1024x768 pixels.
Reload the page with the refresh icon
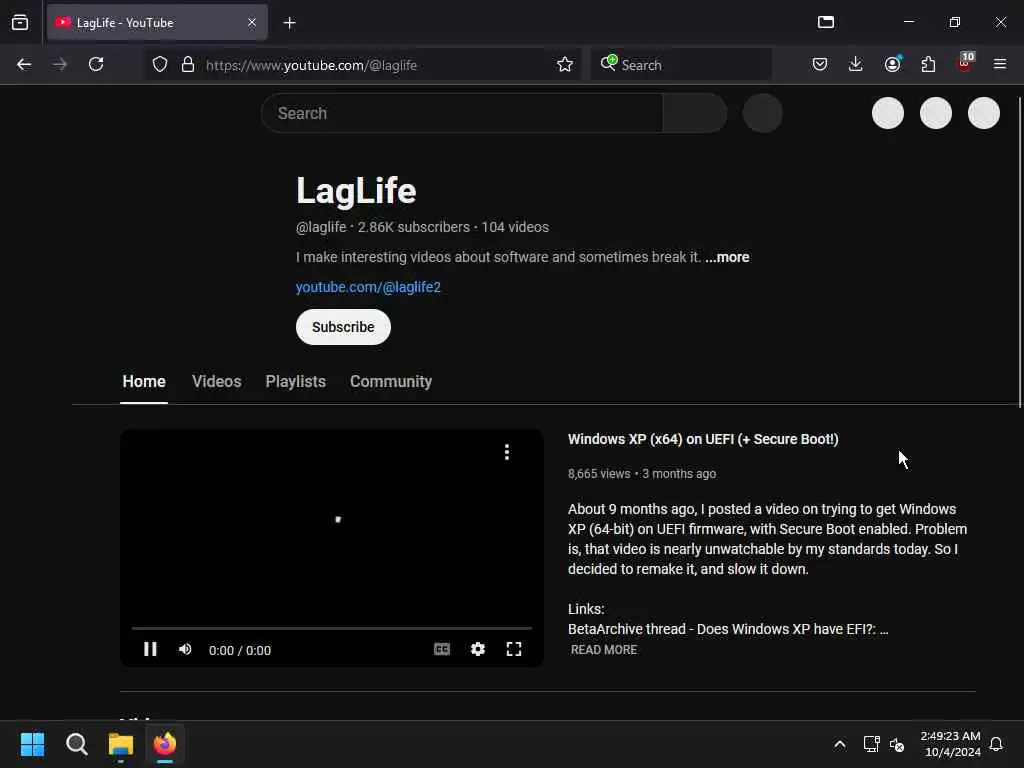point(96,64)
